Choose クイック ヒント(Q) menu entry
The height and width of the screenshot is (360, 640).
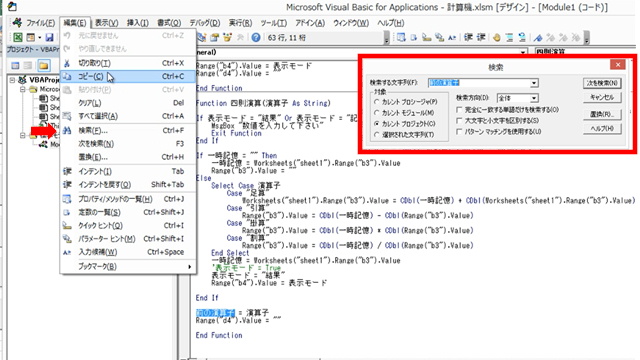[x=128, y=226]
